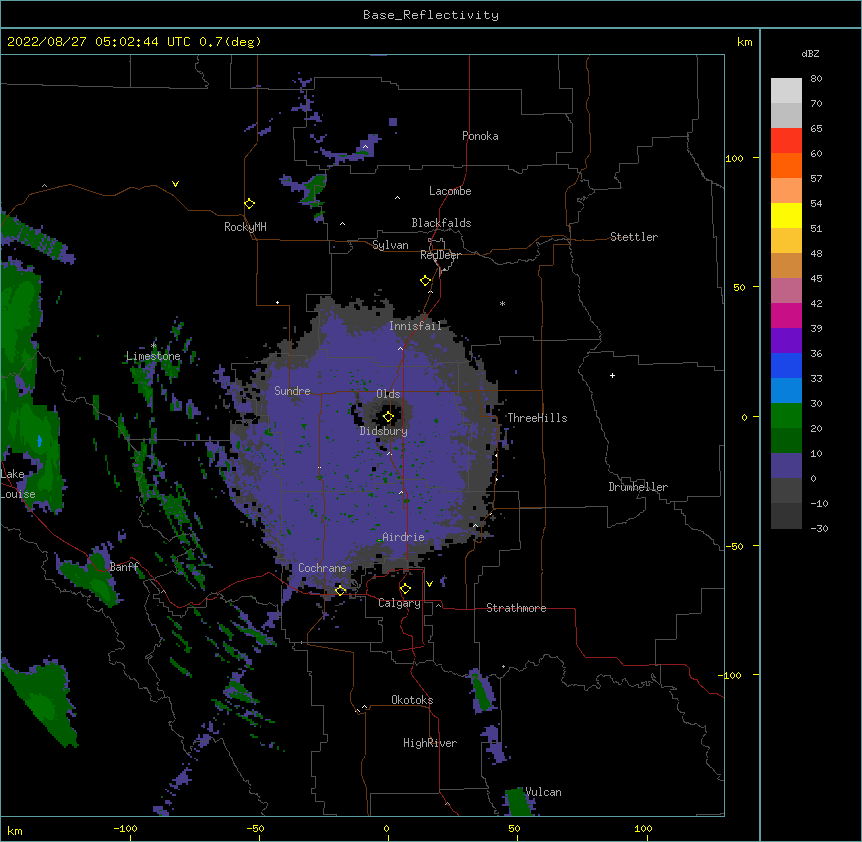Click the 100 km mark on vertical axis

[x=734, y=158]
